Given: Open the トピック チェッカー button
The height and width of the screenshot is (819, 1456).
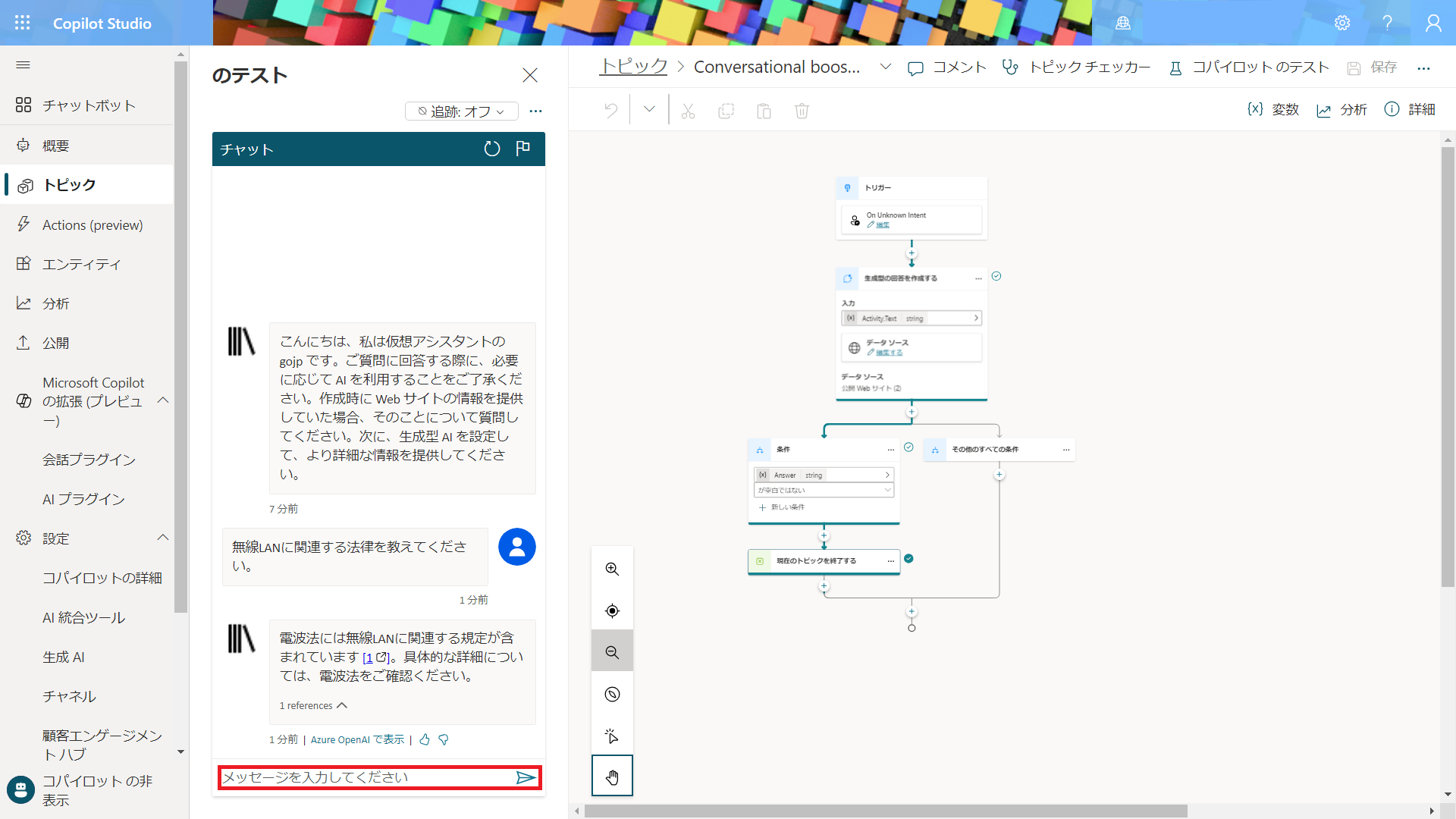Looking at the screenshot, I should tap(1076, 67).
